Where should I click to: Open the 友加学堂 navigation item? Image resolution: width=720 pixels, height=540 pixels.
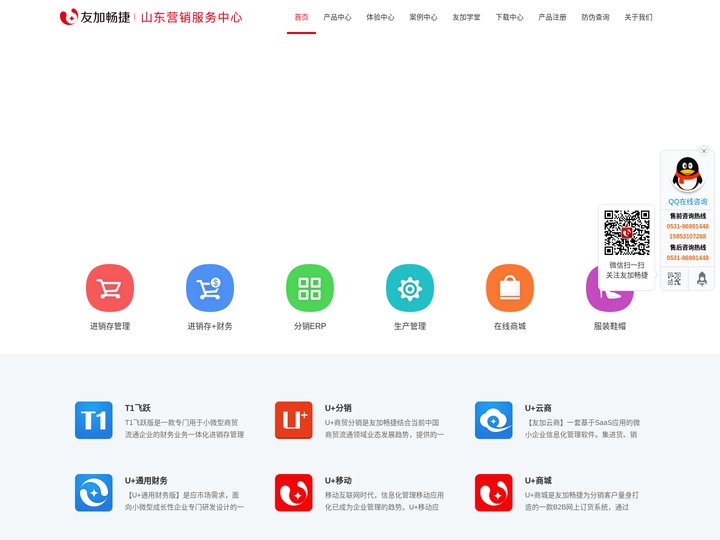[x=466, y=17]
